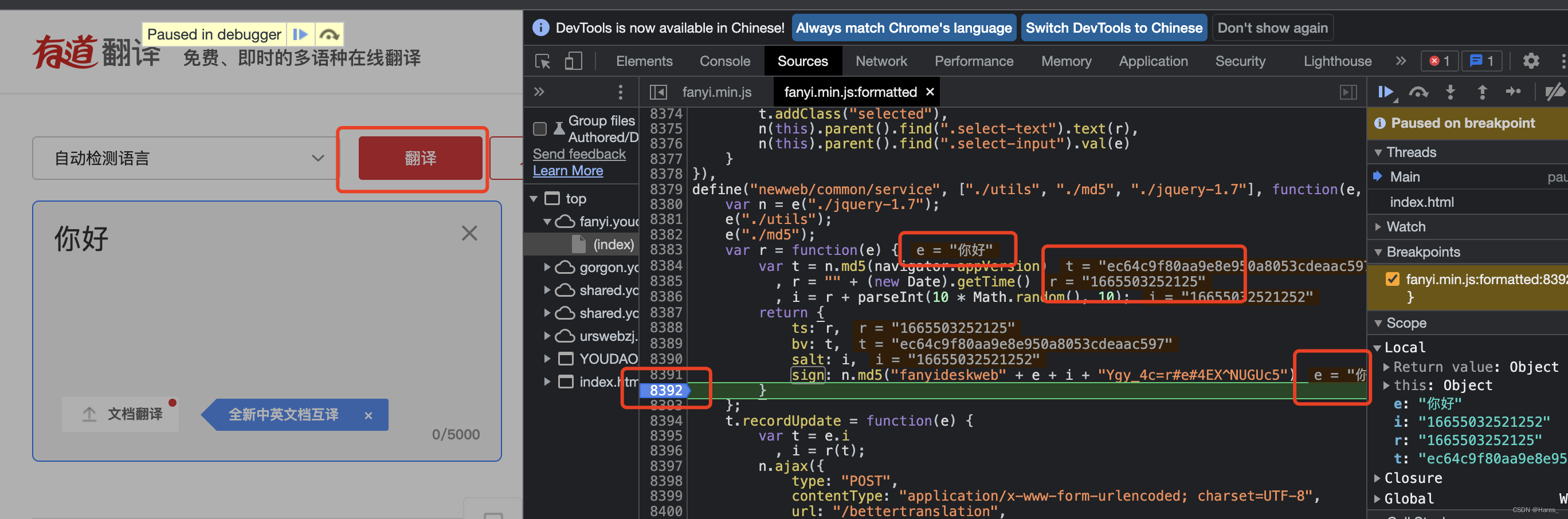Viewport: 1568px width, 519px height.
Task: Click step over next function call icon
Action: point(1418,92)
